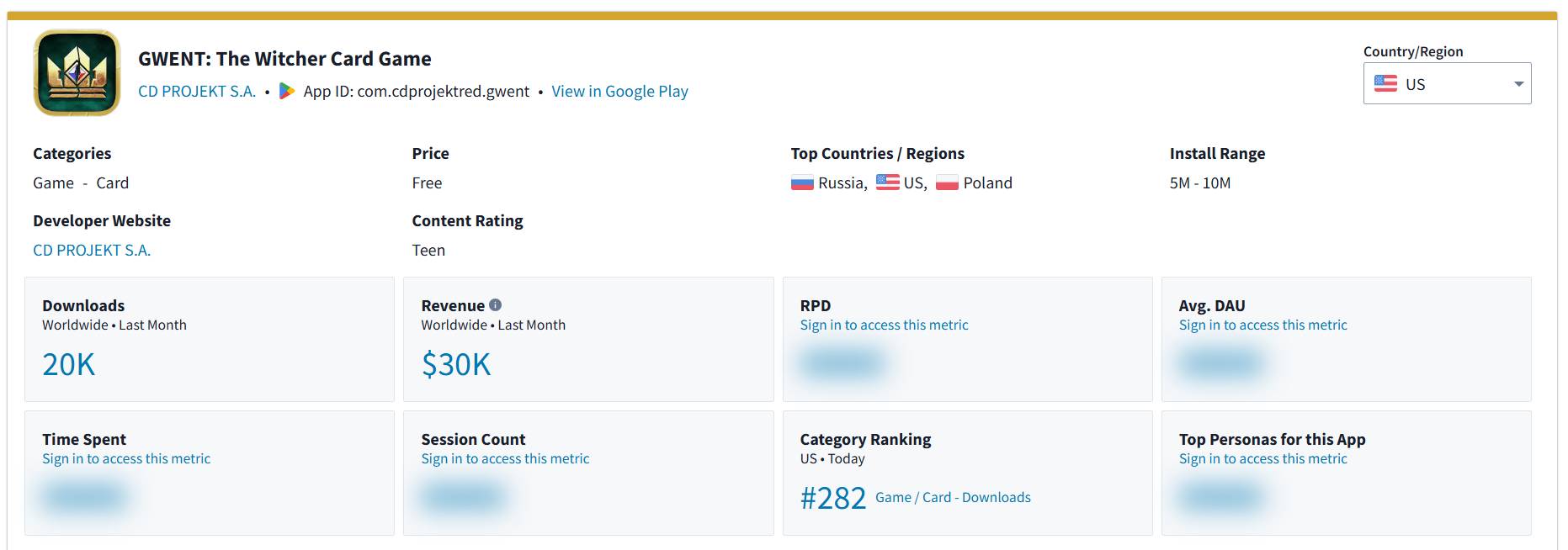
Task: Click RPD sign in to access link
Action: pyautogui.click(x=884, y=325)
